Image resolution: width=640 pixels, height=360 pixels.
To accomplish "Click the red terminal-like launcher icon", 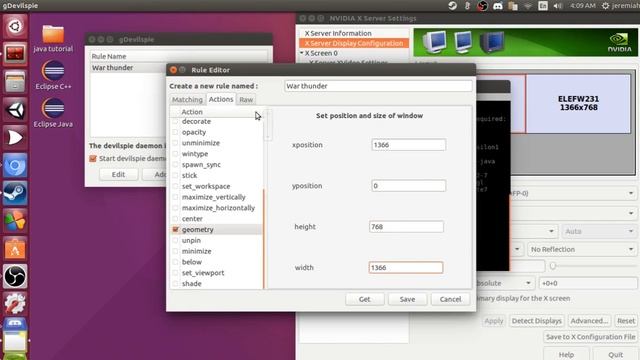I will pos(15,53).
